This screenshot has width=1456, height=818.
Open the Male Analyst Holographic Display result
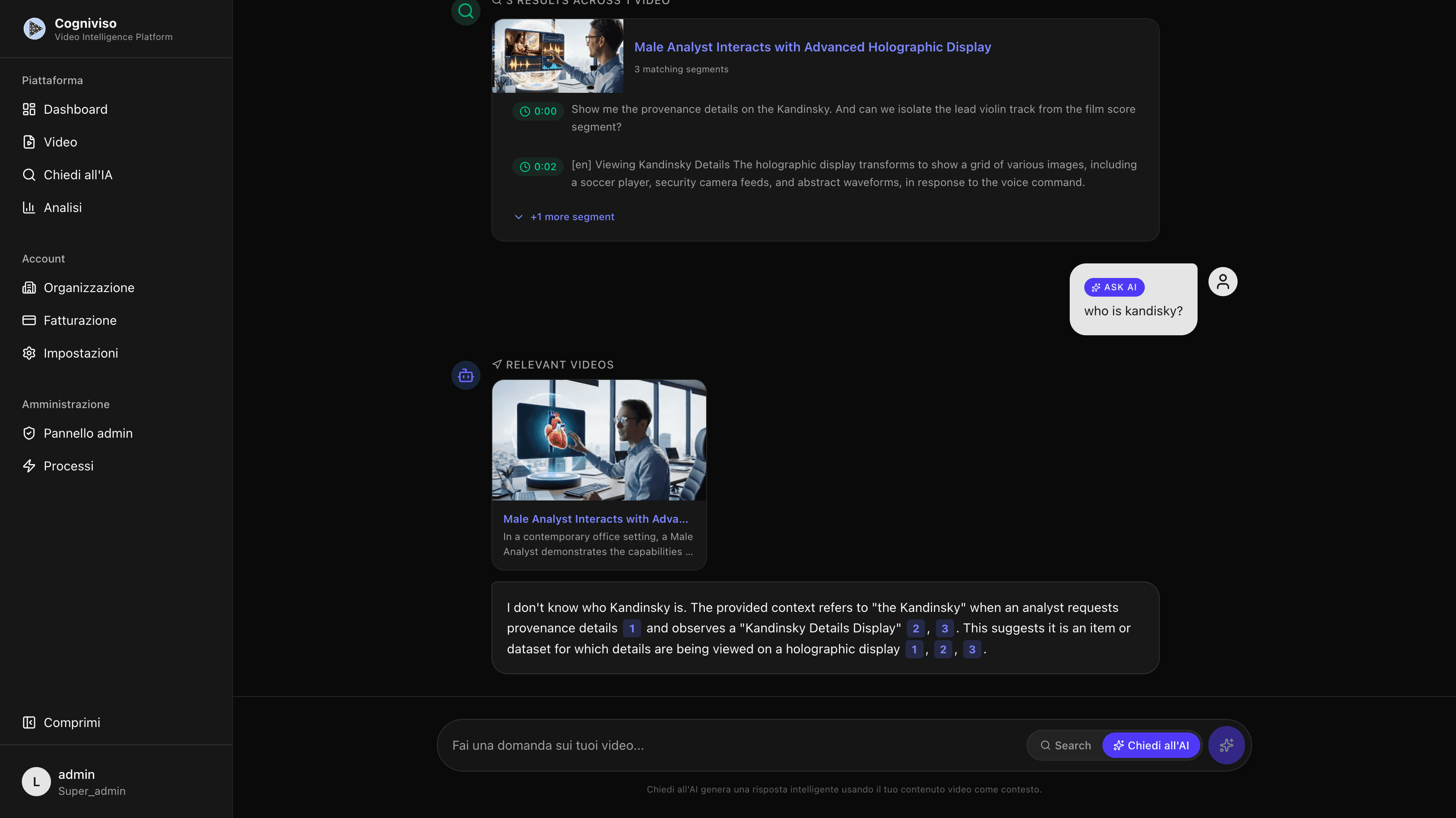(x=812, y=47)
